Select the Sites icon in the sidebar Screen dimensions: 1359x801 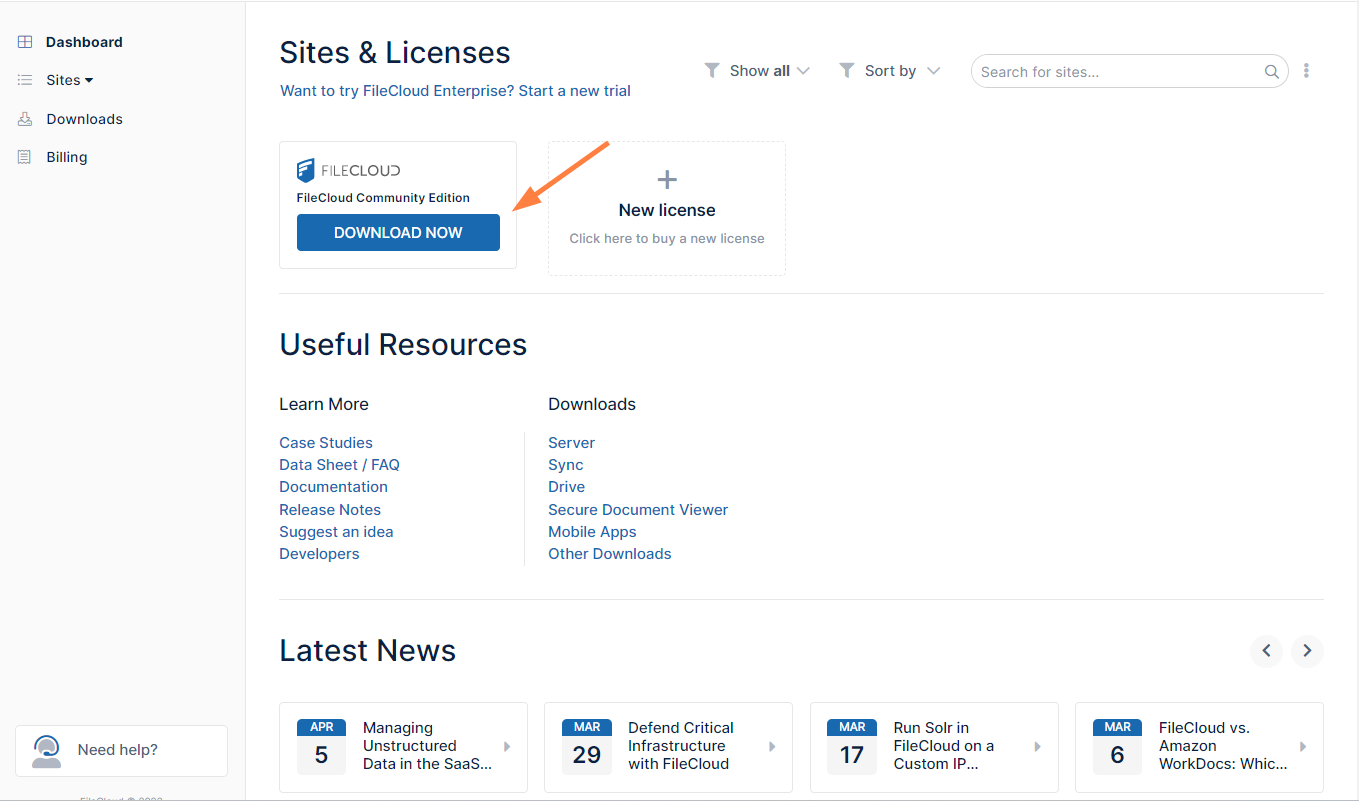click(x=24, y=80)
